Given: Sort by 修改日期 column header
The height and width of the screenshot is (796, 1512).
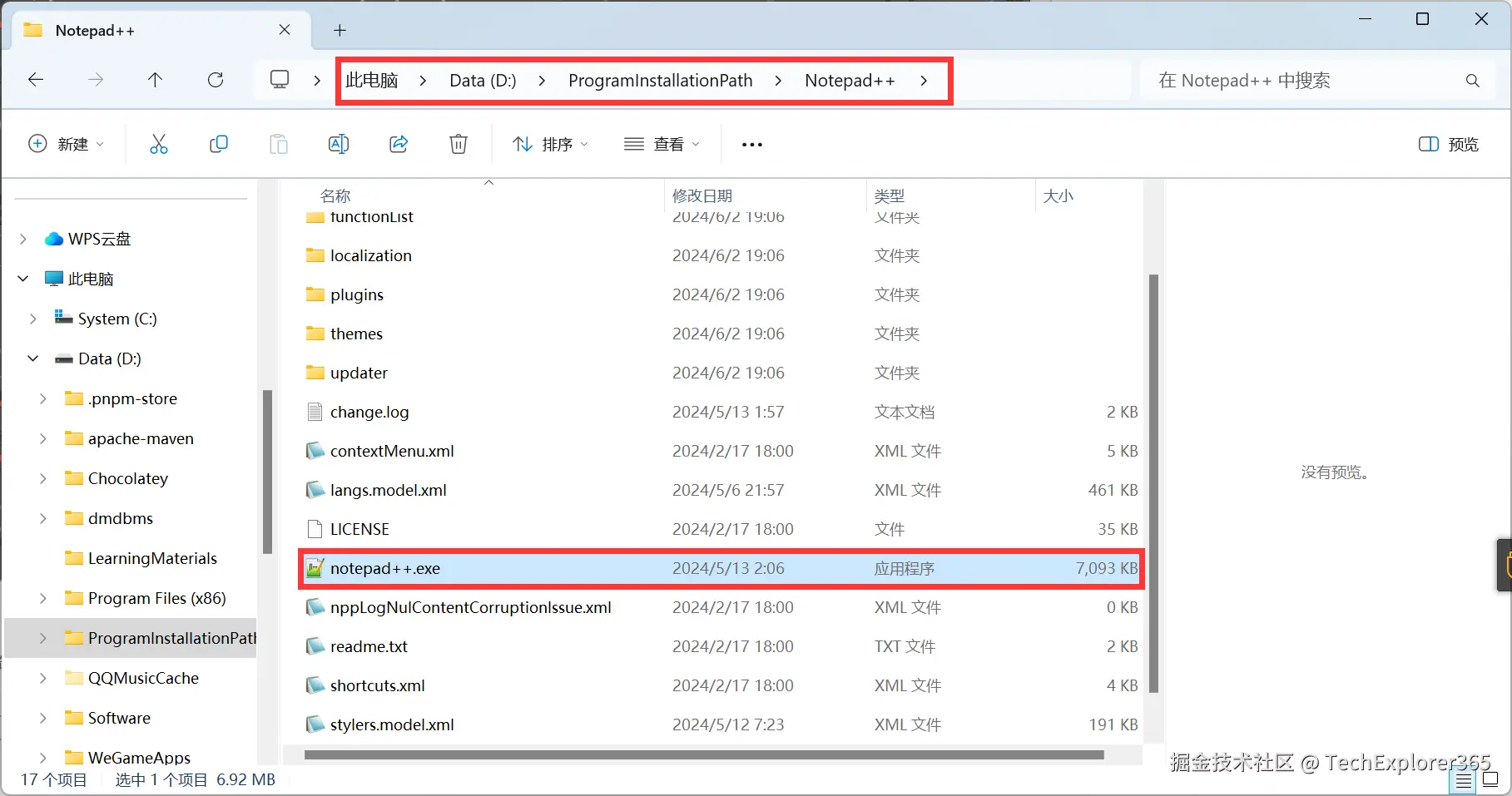Looking at the screenshot, I should pyautogui.click(x=702, y=196).
